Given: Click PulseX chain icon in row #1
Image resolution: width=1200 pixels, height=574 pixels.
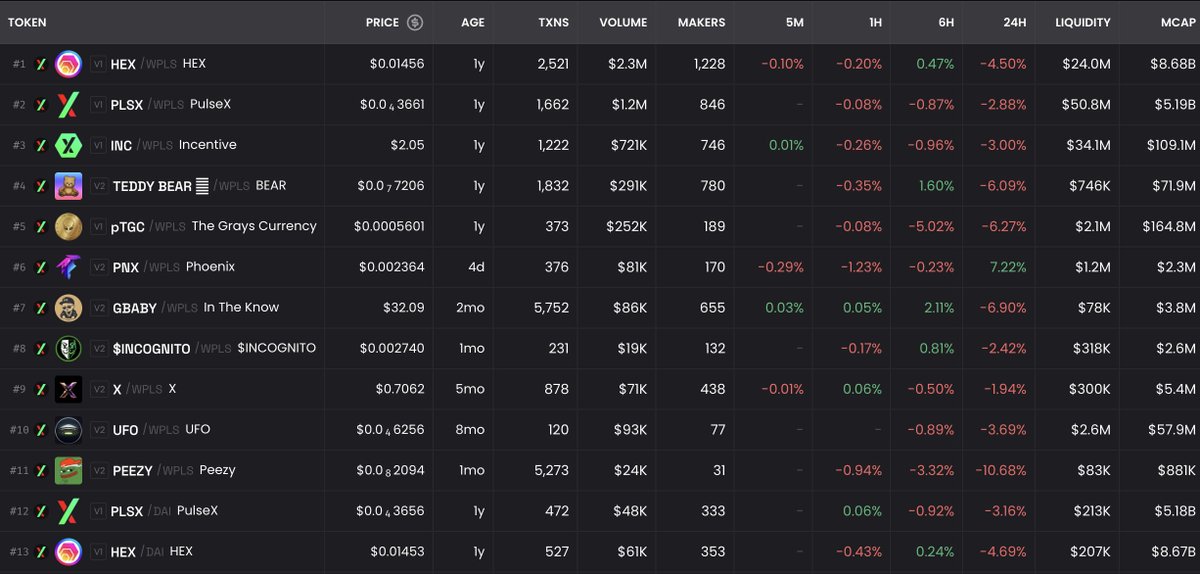Looking at the screenshot, I should (x=41, y=64).
